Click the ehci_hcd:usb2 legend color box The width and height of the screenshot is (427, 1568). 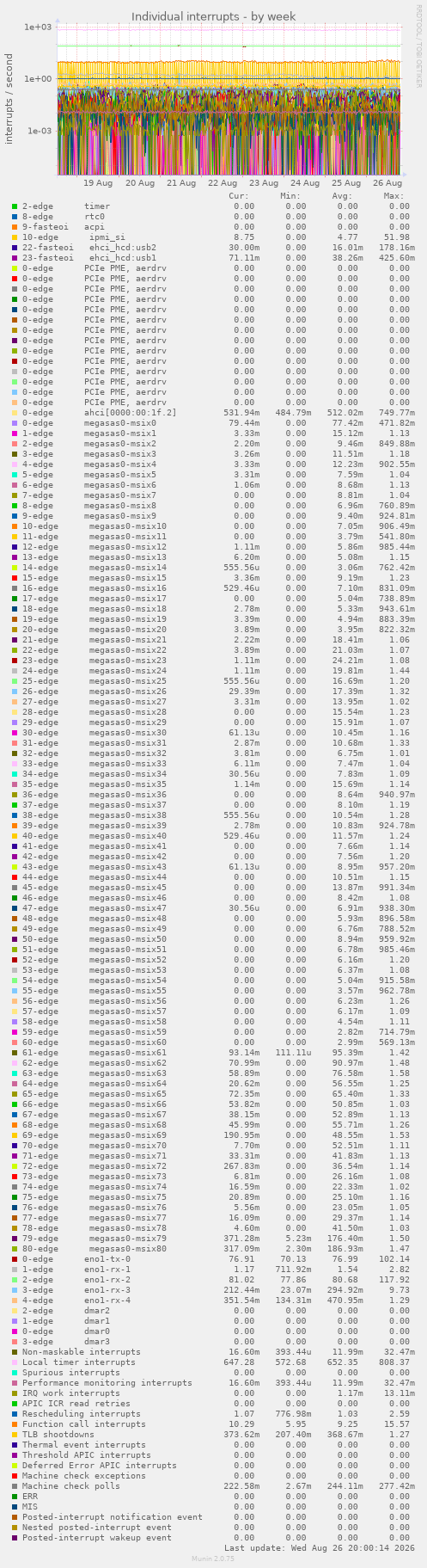click(x=15, y=248)
